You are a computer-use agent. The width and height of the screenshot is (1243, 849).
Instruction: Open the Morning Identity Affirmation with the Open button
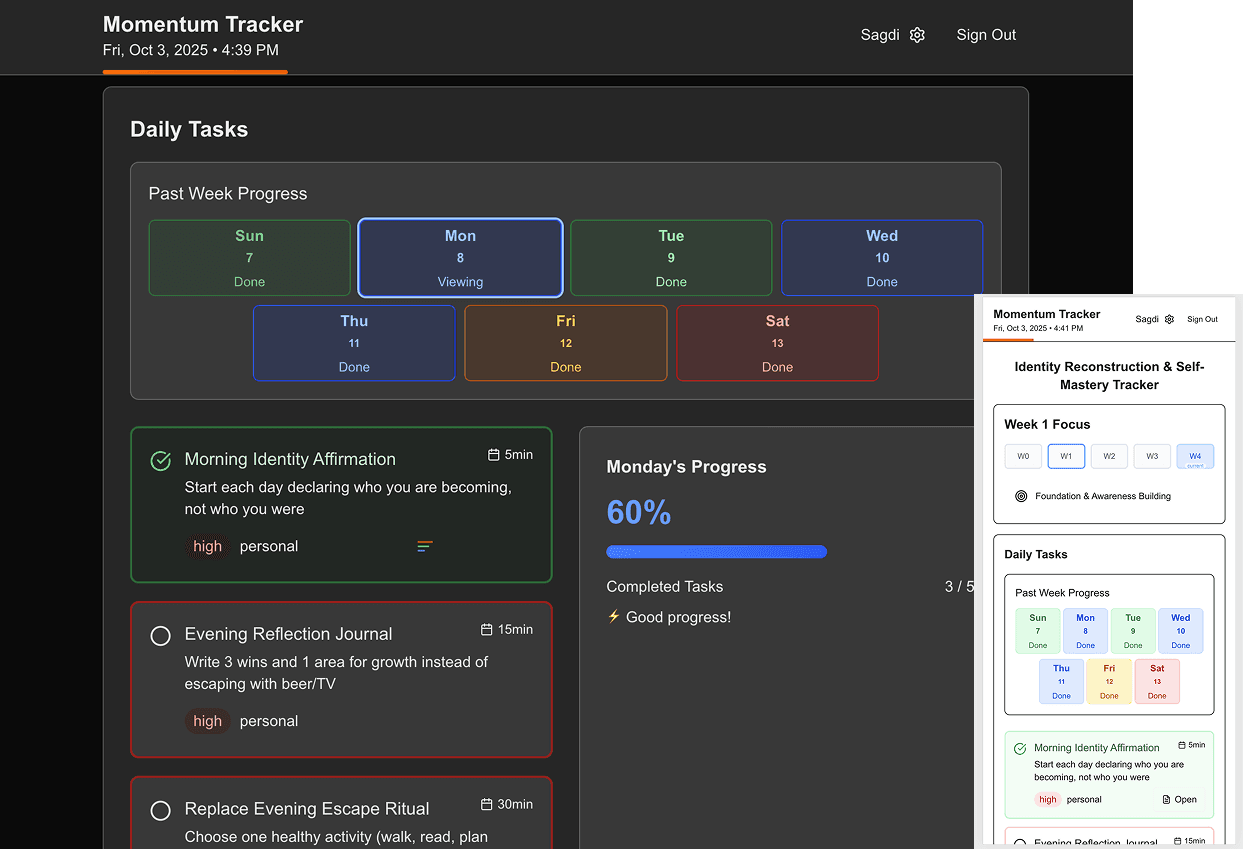1180,800
